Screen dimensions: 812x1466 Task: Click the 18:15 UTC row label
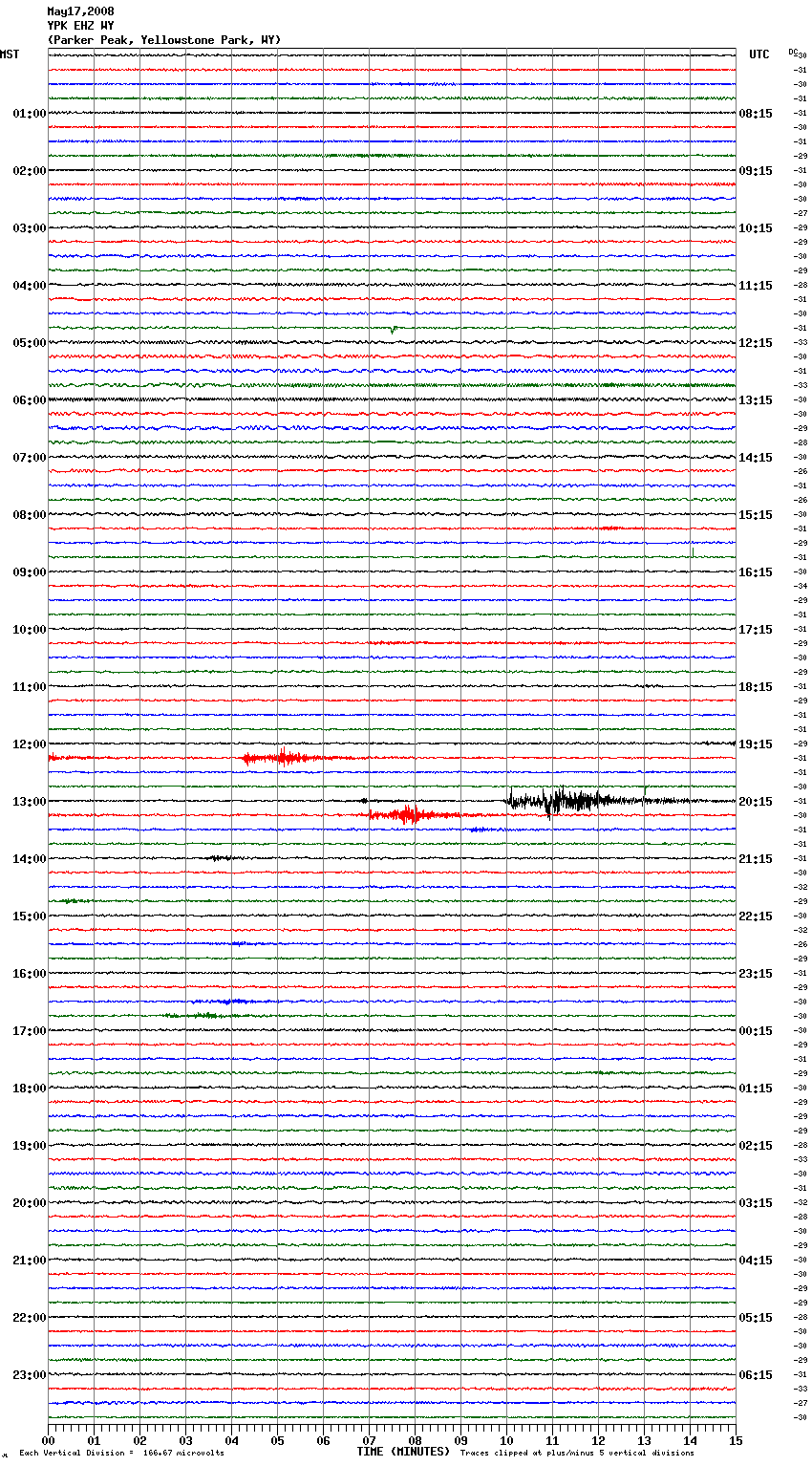coord(756,687)
